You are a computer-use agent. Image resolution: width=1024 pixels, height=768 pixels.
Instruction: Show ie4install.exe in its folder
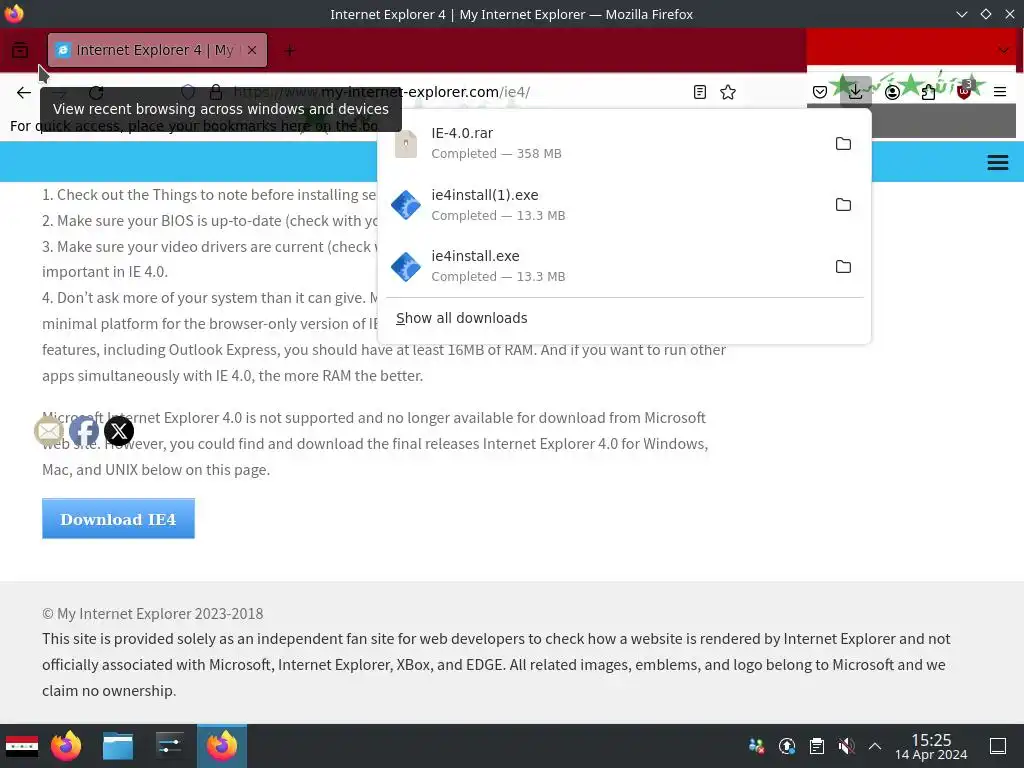[x=843, y=266]
